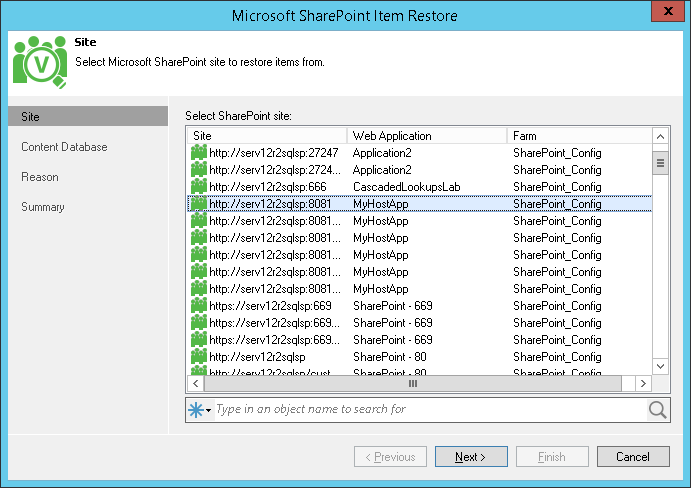Screen dimensions: 691x488
Task: Click the magnifier search icon
Action: click(x=658, y=410)
